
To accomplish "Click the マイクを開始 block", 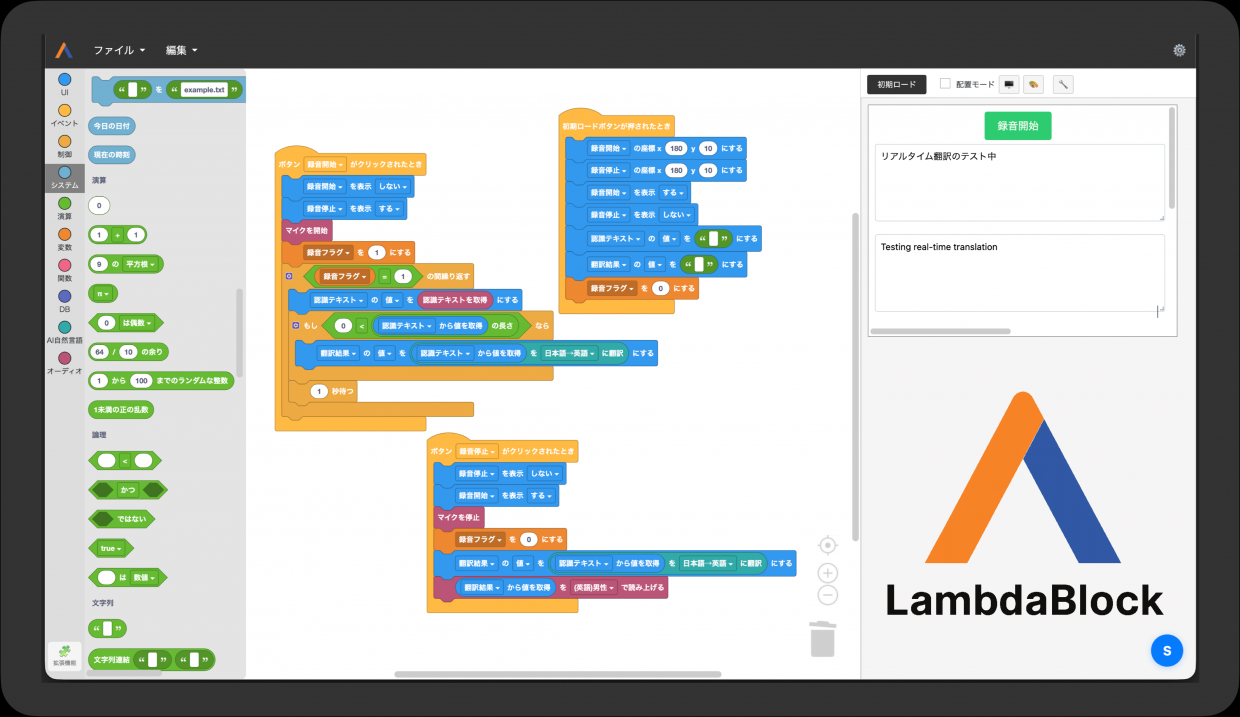I will pyautogui.click(x=307, y=230).
